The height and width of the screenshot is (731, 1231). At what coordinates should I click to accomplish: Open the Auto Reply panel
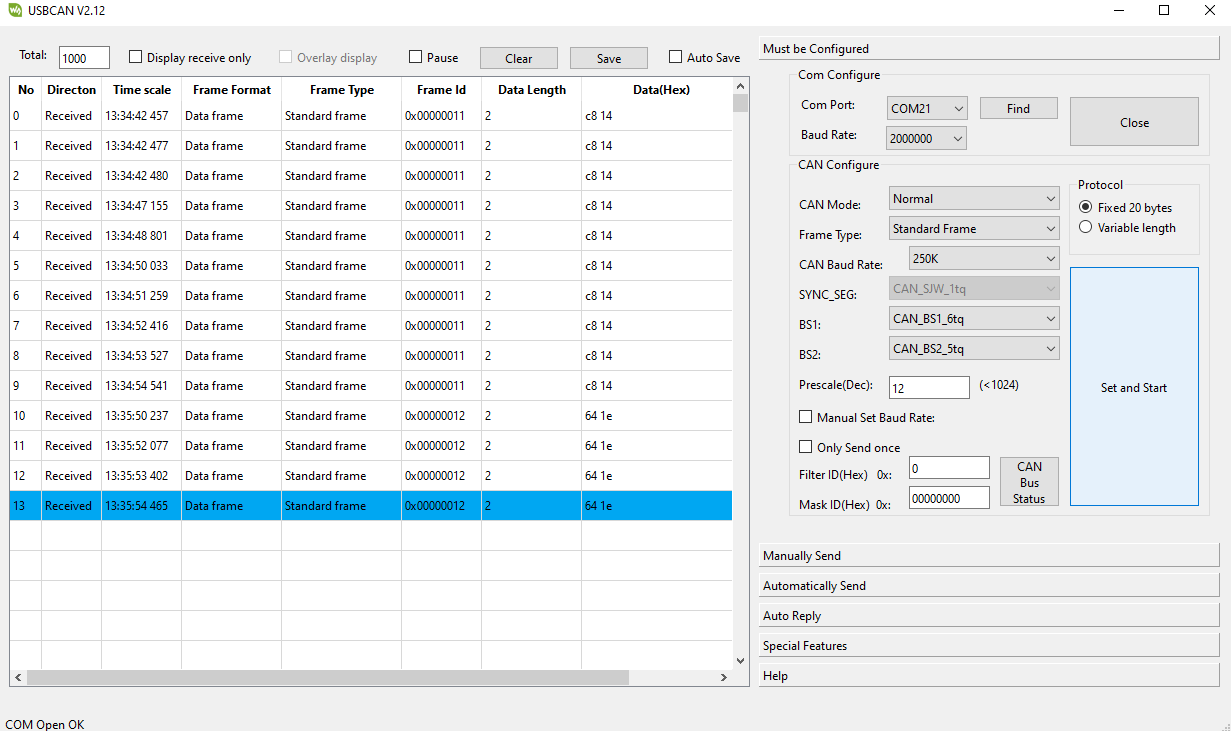tap(988, 616)
